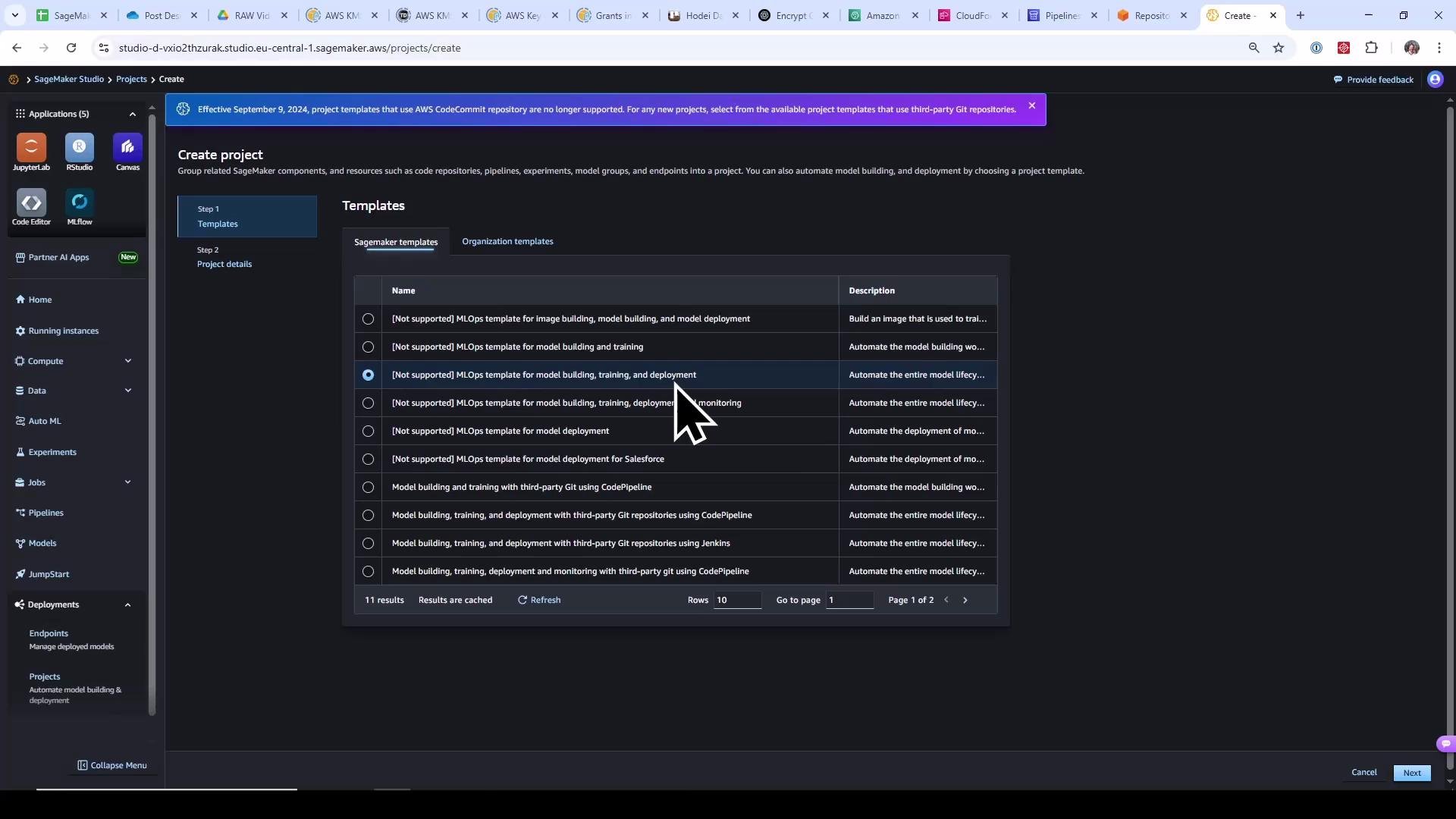Click SageMaker Studio breadcrumb link

coord(69,79)
